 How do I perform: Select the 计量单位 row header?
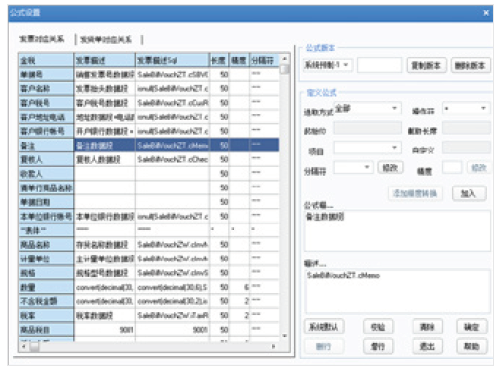[46, 259]
